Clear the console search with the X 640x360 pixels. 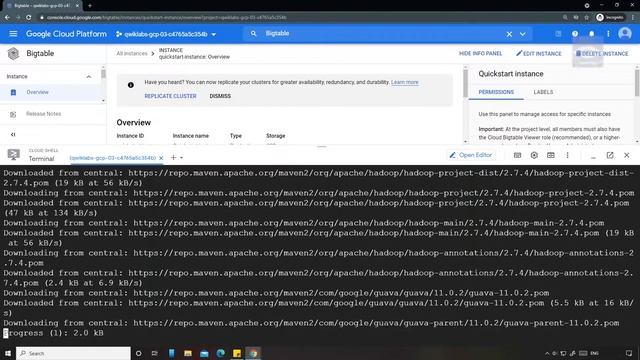pyautogui.click(x=509, y=34)
